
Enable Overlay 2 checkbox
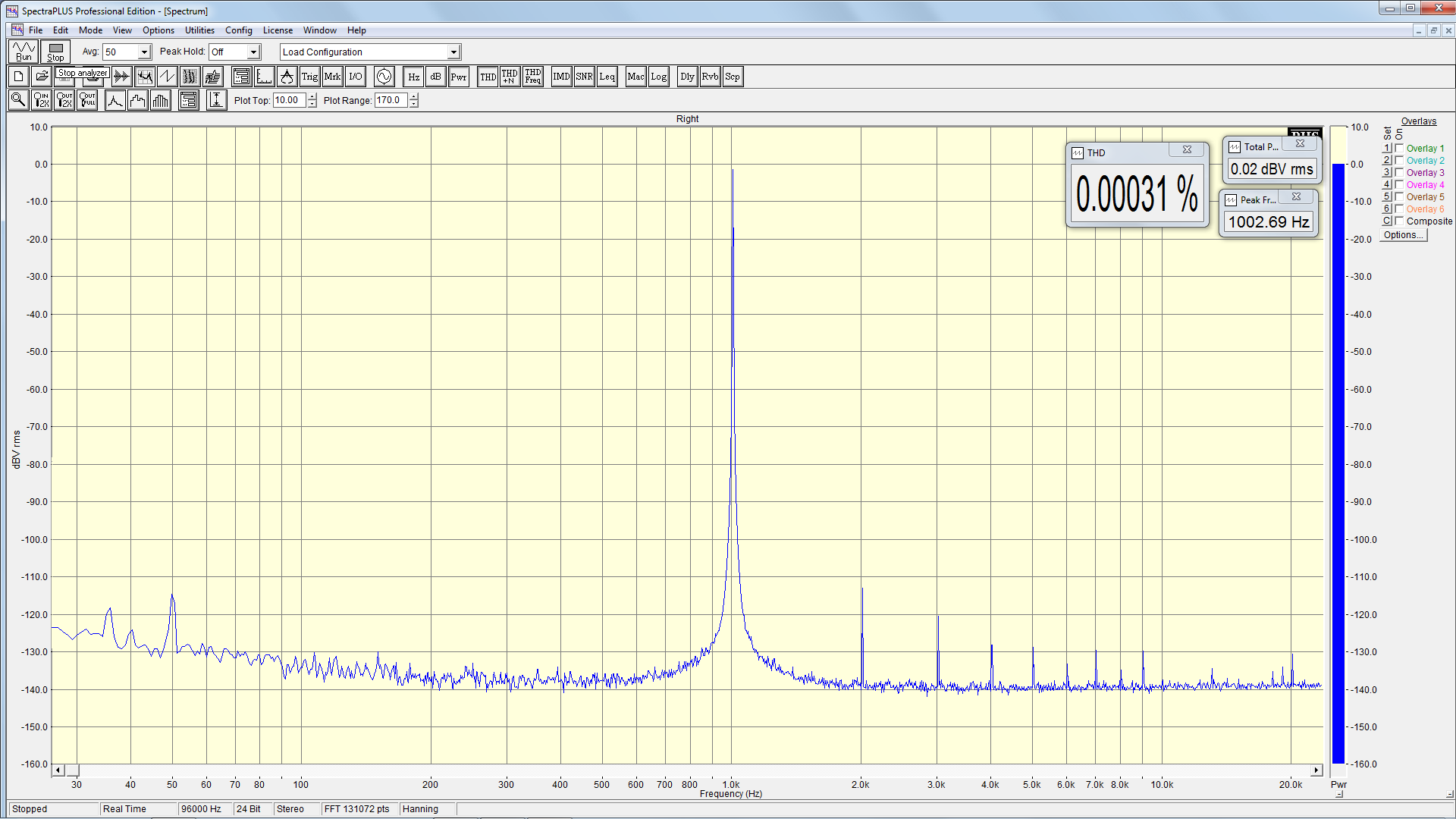1399,160
